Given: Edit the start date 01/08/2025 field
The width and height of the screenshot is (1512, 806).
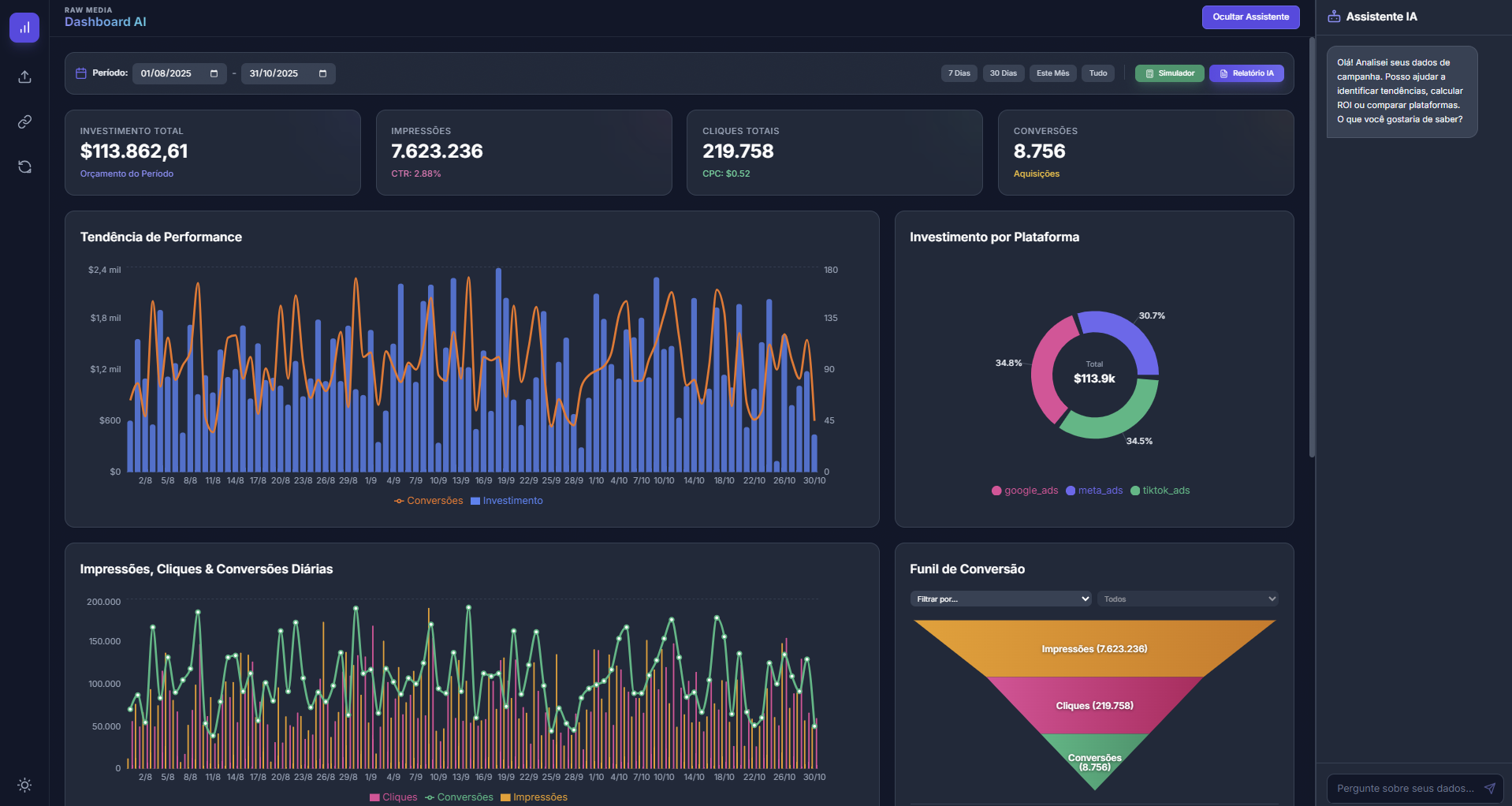Looking at the screenshot, I should point(179,73).
